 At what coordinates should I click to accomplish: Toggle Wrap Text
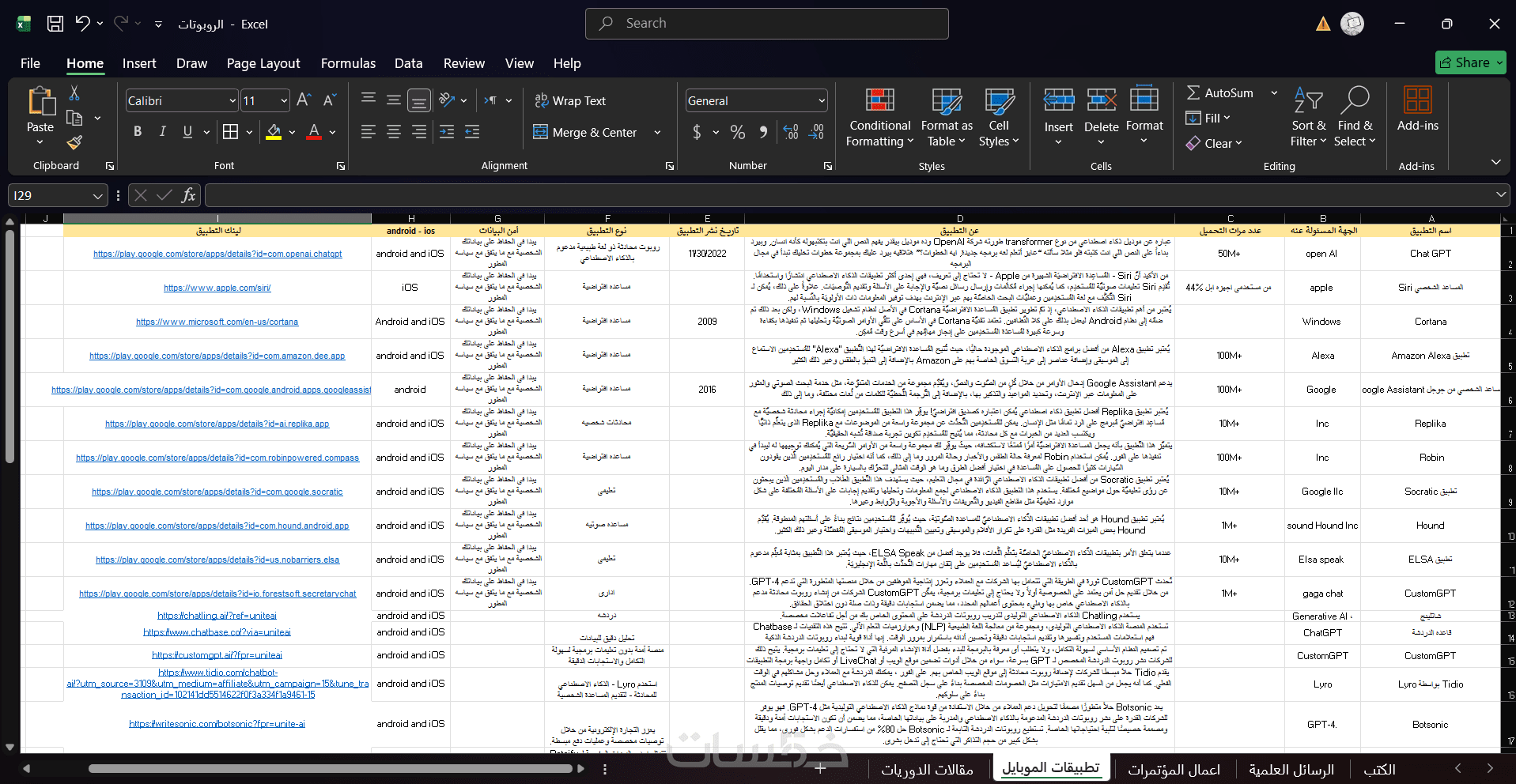tap(570, 100)
